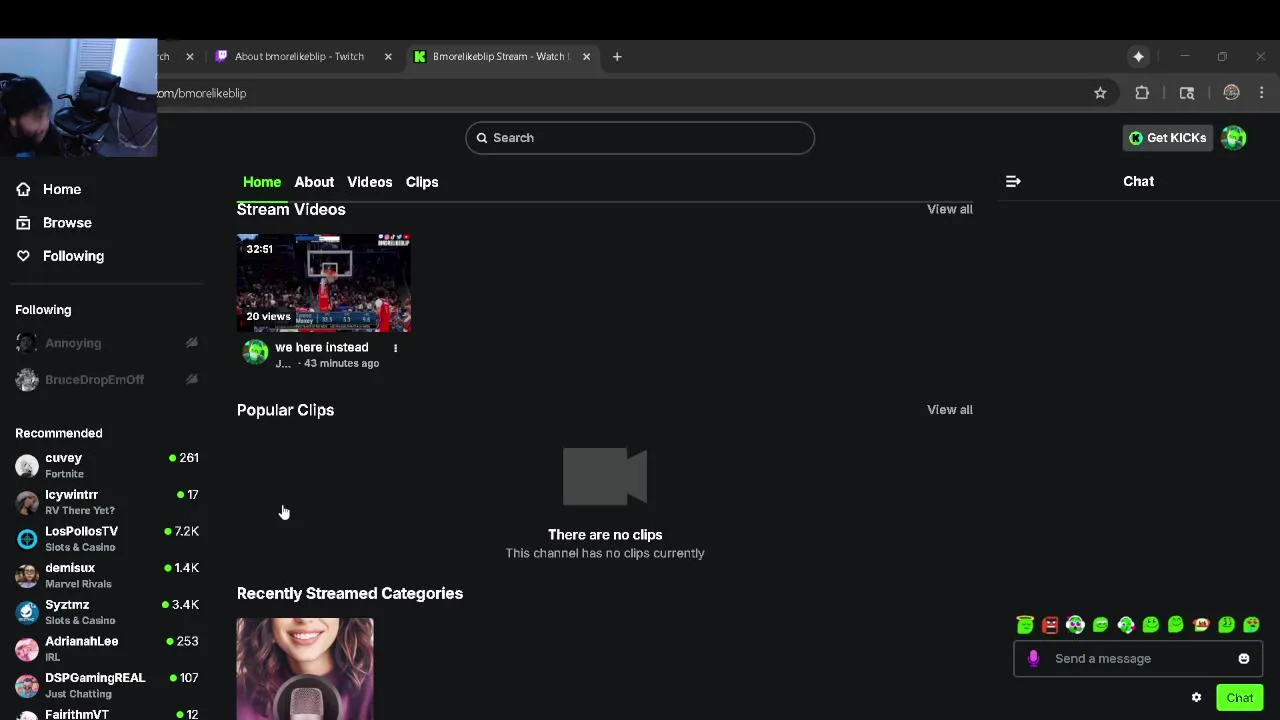Open the Browse icon in the sidebar
The height and width of the screenshot is (720, 1280).
(x=23, y=223)
